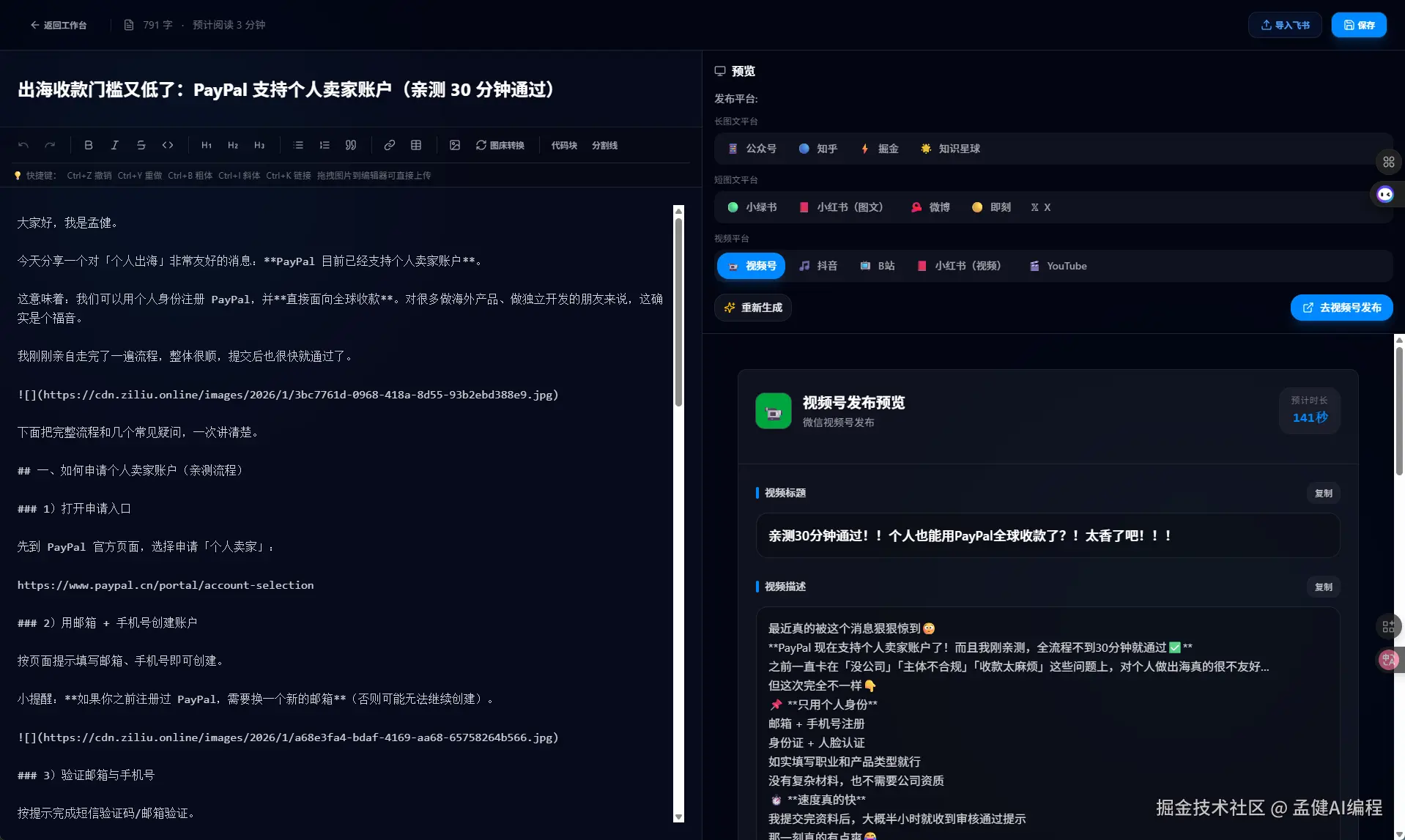Click the floating four-circles icon at right edge
This screenshot has height=840, width=1405.
(1389, 162)
